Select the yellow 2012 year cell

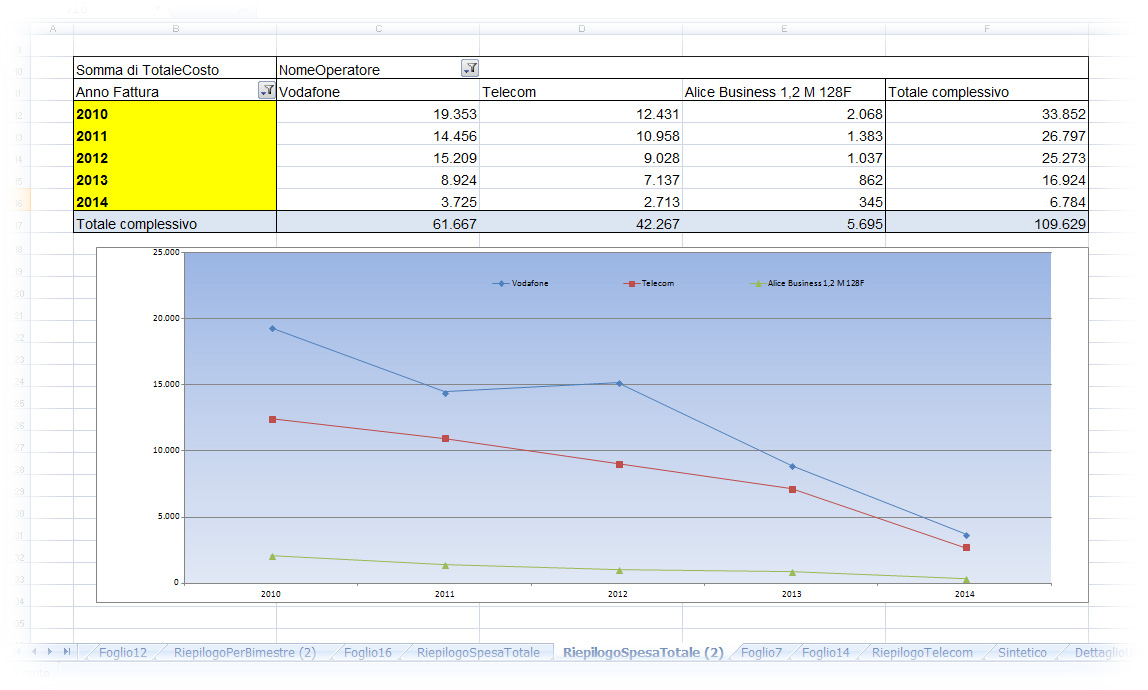[x=175, y=157]
